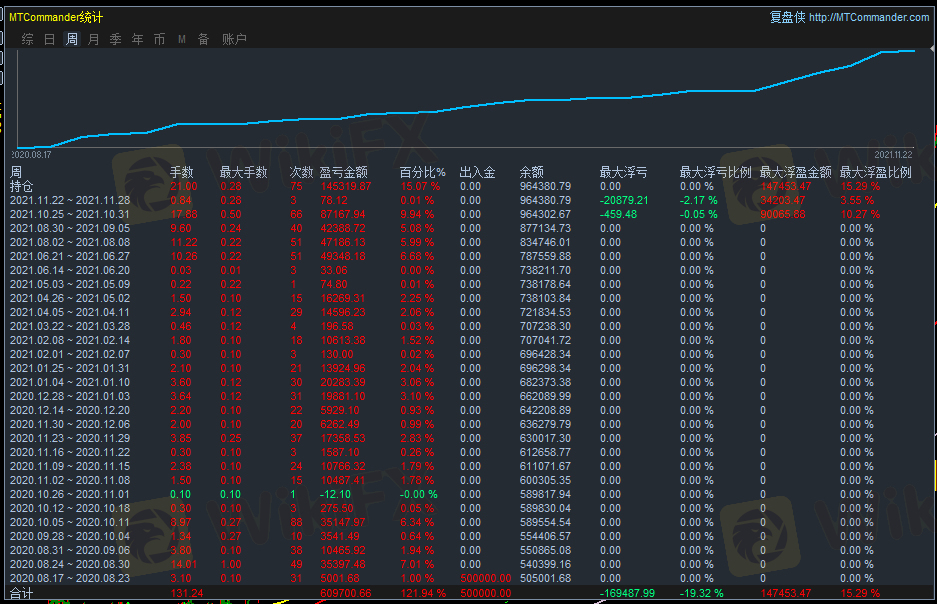The width and height of the screenshot is (937, 604).
Task: Click the 最大浮亏 column header
Action: (x=623, y=172)
